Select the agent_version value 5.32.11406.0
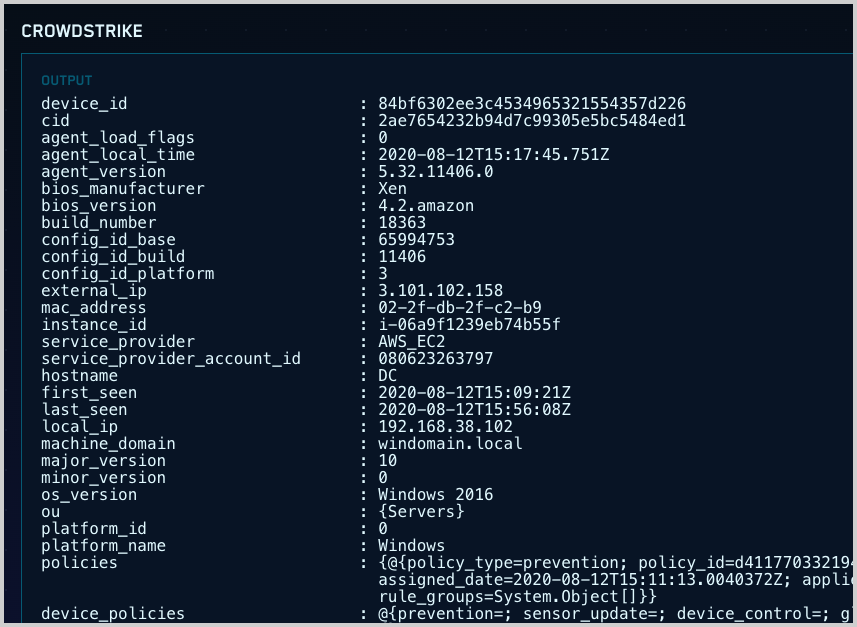Screen dimensions: 857x627 pyautogui.click(x=435, y=172)
